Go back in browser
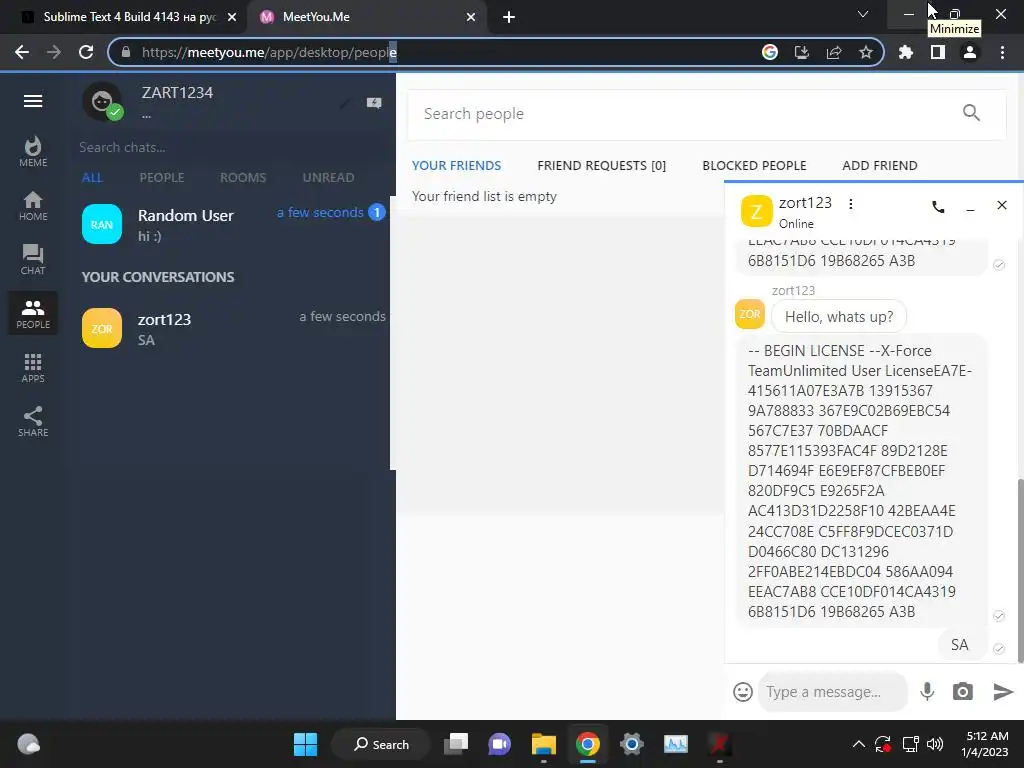This screenshot has width=1024, height=768. [x=22, y=52]
